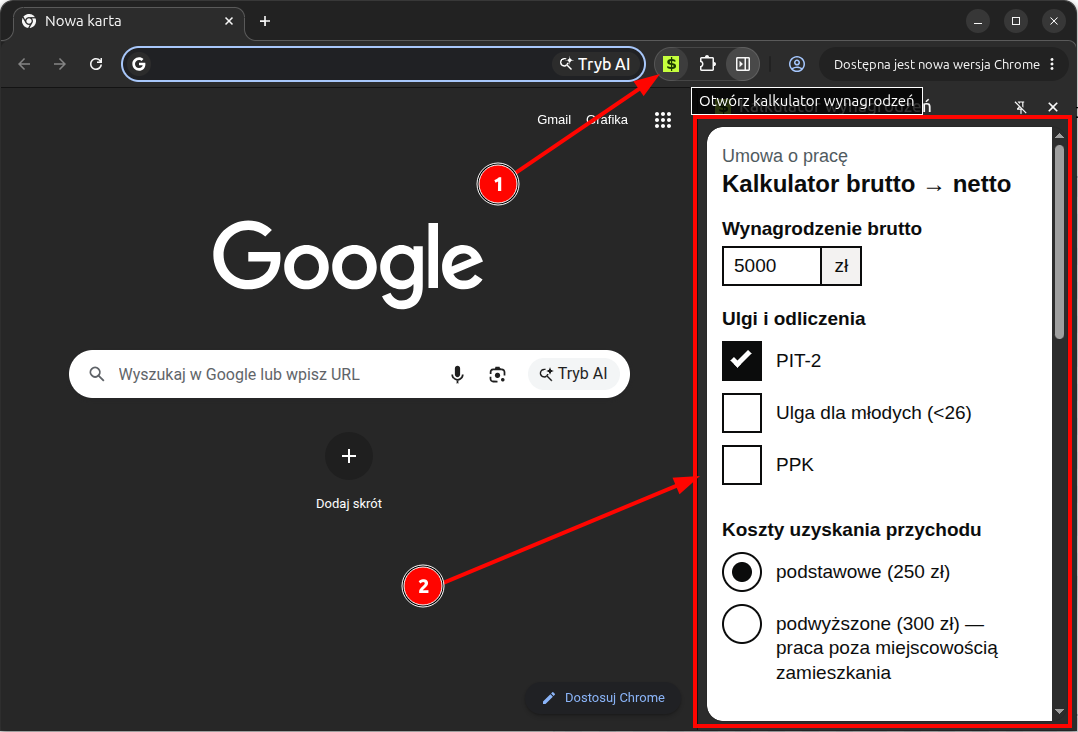
Task: Click Dostosuj Chrome button
Action: [603, 698]
